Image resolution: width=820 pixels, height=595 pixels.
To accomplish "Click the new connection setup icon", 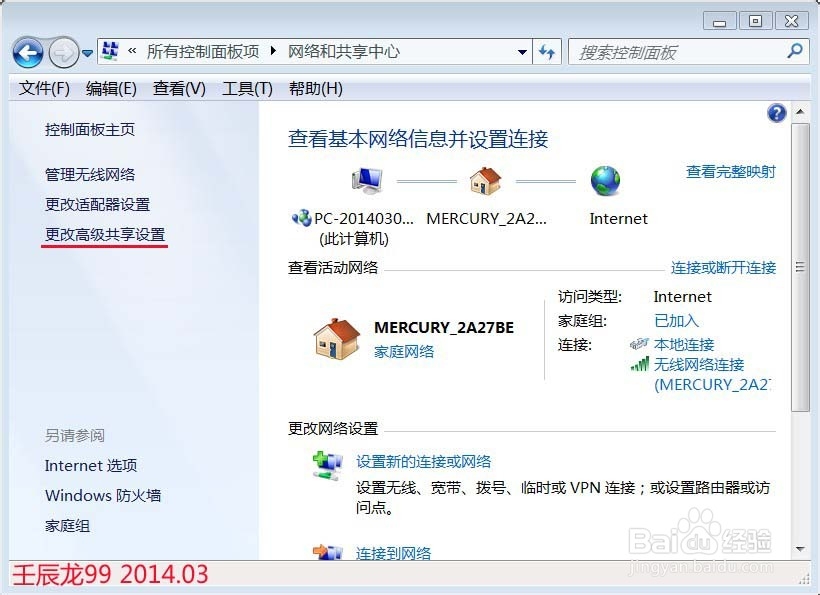I will tap(327, 465).
